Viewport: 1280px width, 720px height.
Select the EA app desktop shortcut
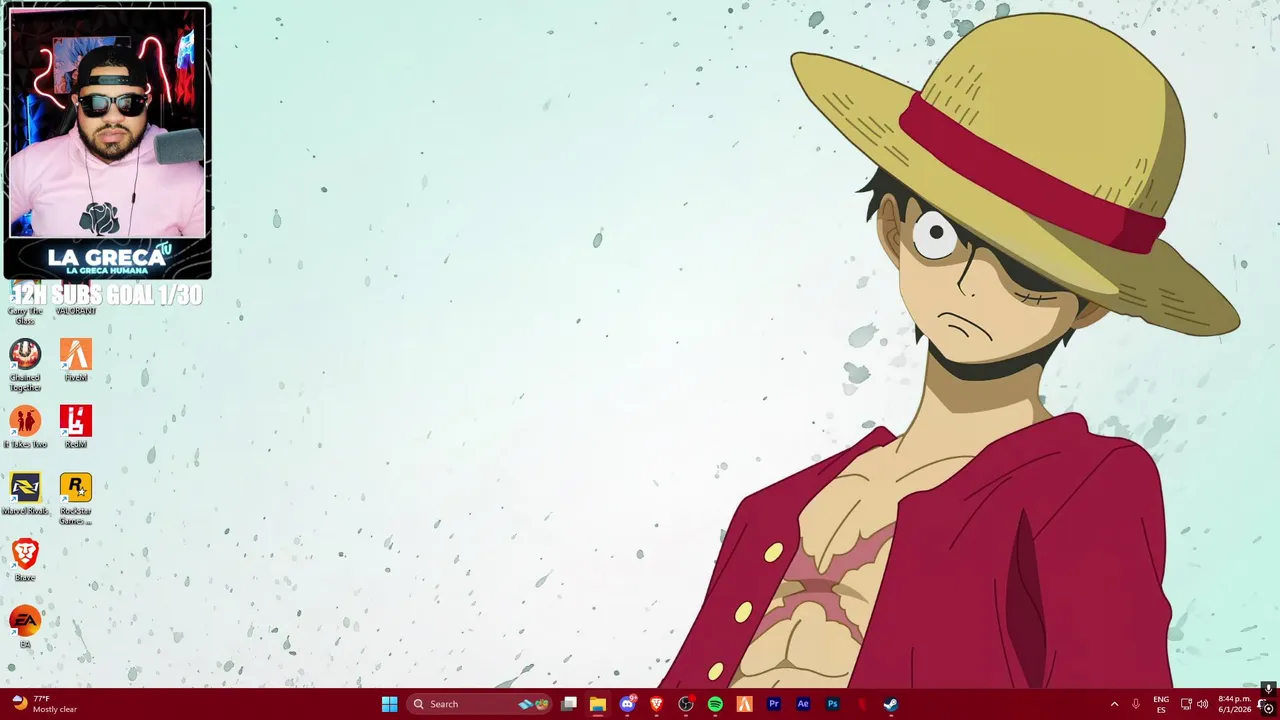point(25,627)
